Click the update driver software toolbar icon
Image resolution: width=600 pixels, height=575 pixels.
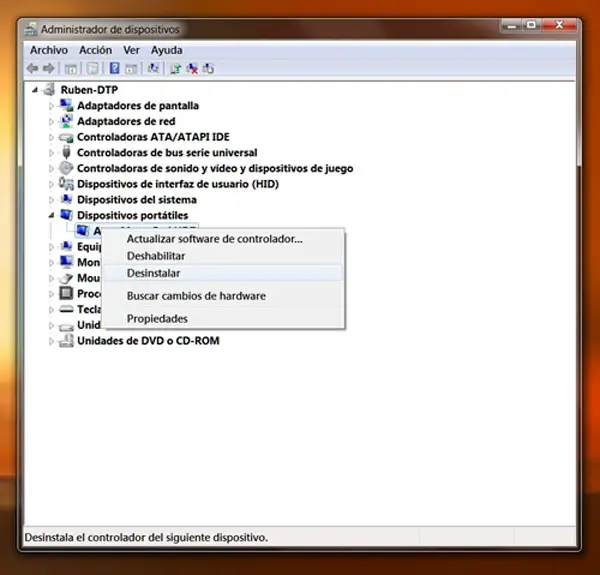tap(176, 69)
